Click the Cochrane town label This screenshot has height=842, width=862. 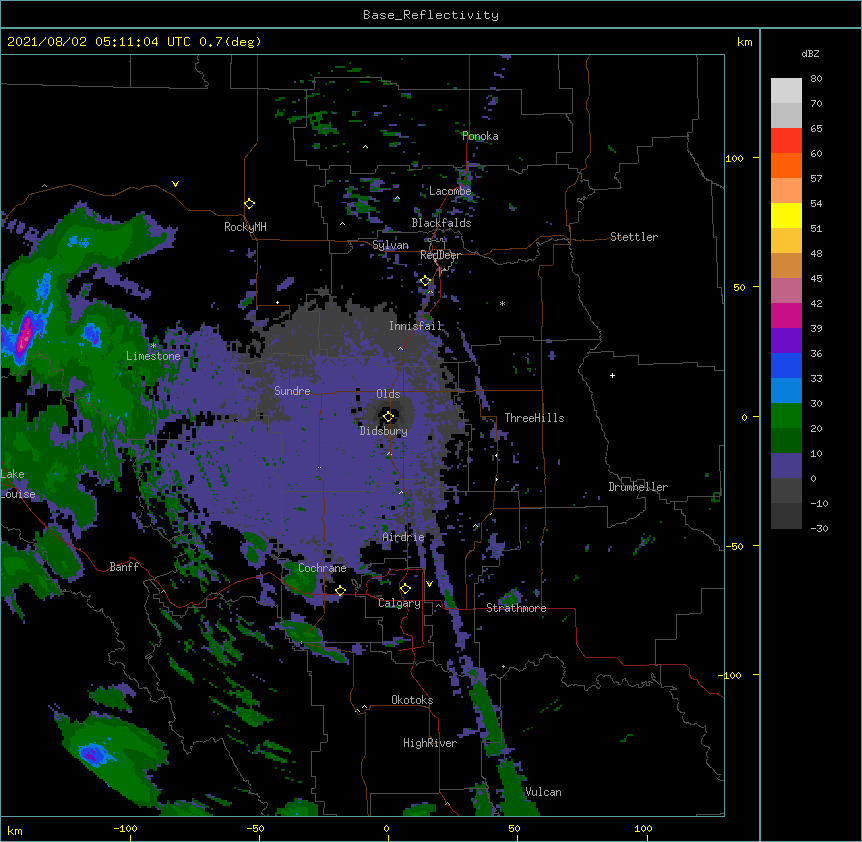322,568
